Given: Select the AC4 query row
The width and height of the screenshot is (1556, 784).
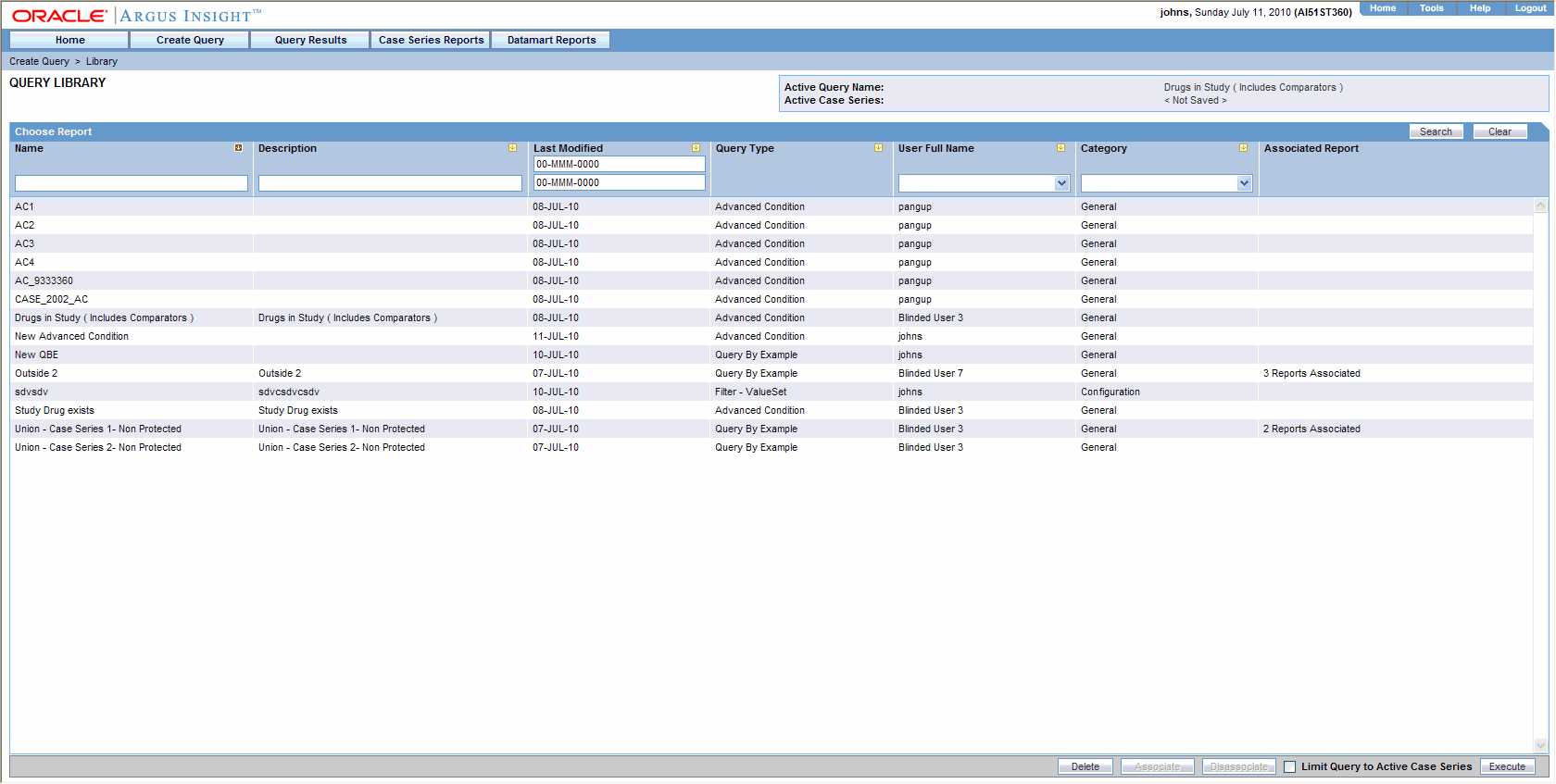Looking at the screenshot, I should pyautogui.click(x=772, y=262).
